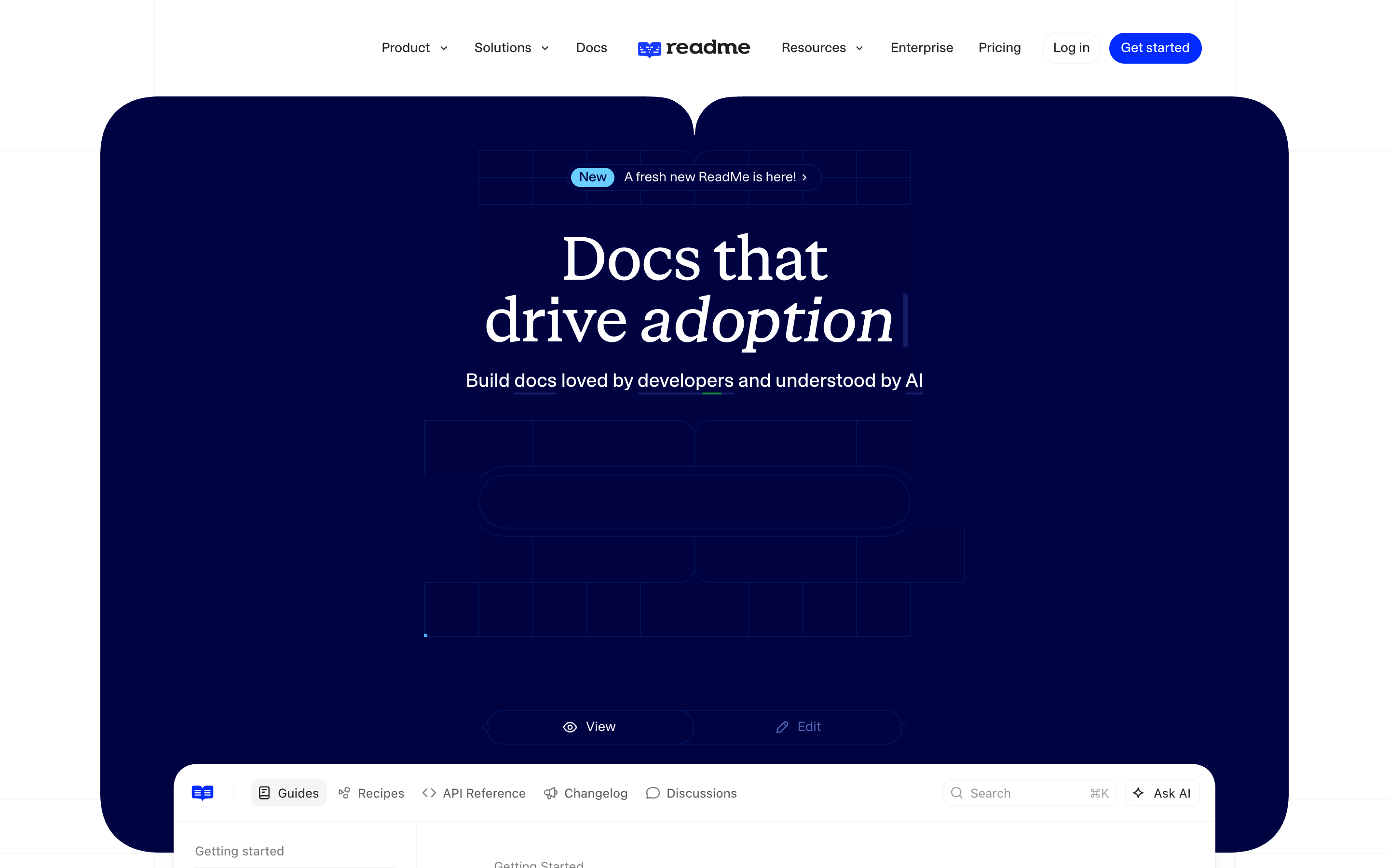Click the New badge on the announcement
Image resolution: width=1389 pixels, height=868 pixels.
point(592,177)
